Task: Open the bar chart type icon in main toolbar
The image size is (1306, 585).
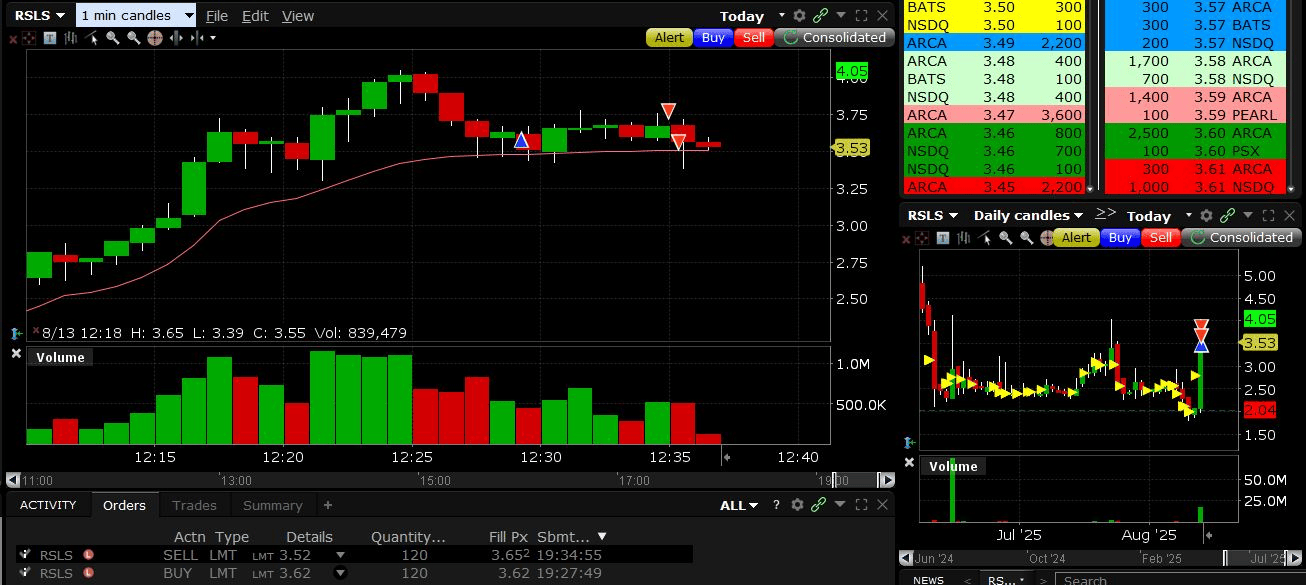Action: pos(71,38)
